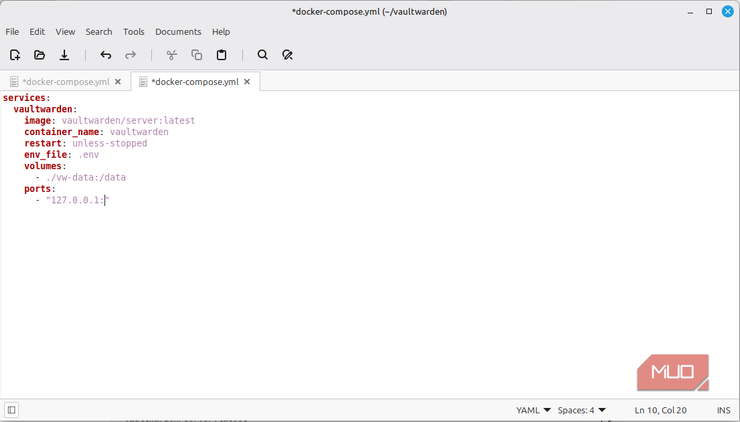Viewport: 740px width, 422px height.
Task: Open the Search menu
Action: tap(99, 32)
